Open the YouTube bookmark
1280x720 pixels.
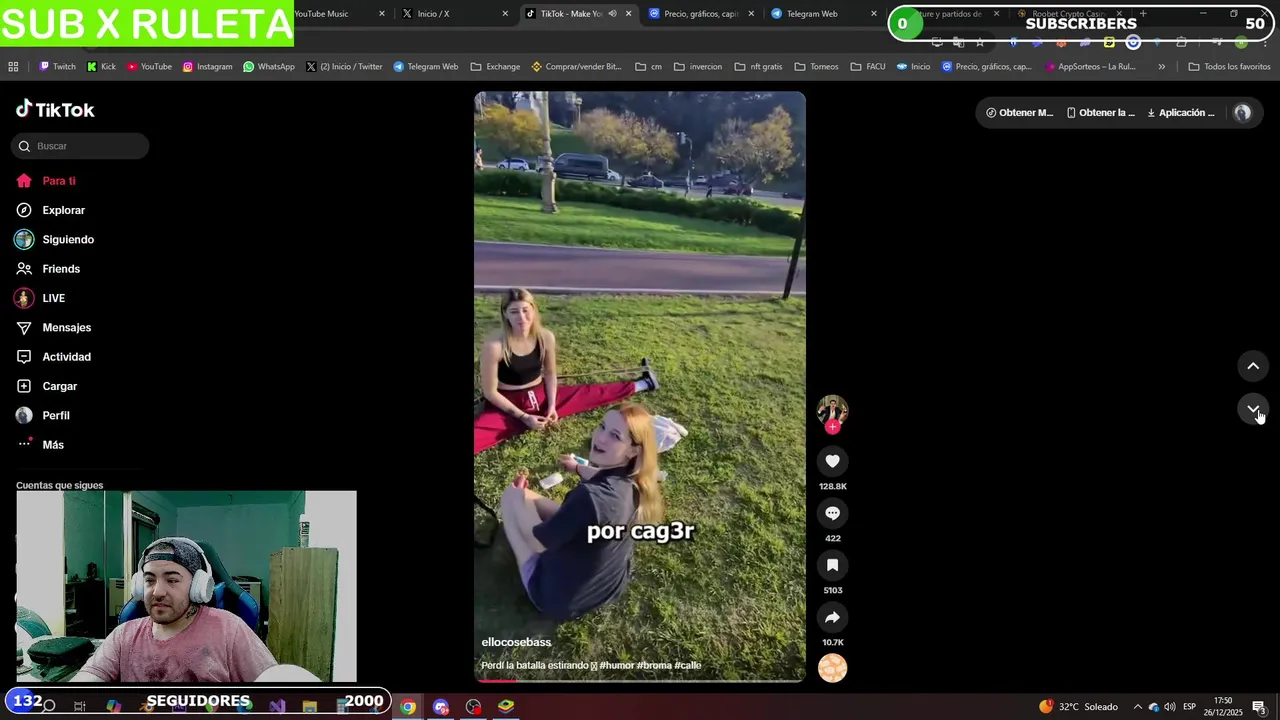149,67
